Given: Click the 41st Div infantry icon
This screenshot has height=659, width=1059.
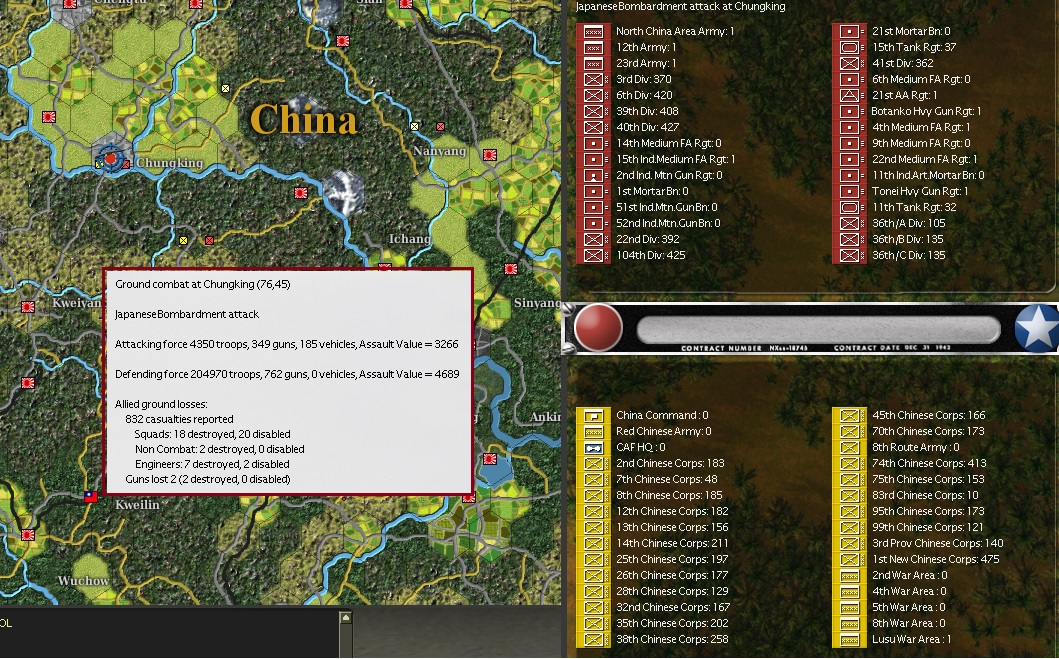Looking at the screenshot, I should point(849,63).
